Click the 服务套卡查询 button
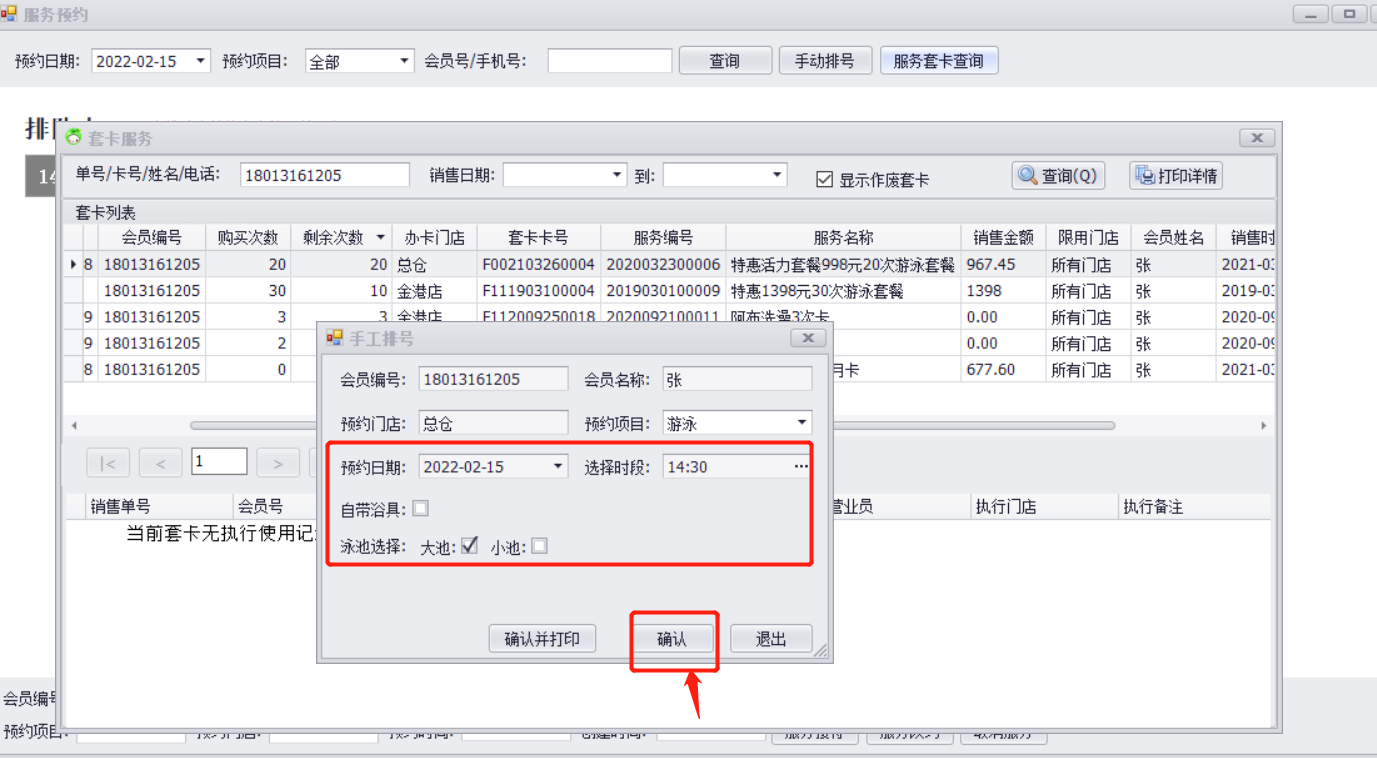The width and height of the screenshot is (1377, 758). [x=939, y=61]
